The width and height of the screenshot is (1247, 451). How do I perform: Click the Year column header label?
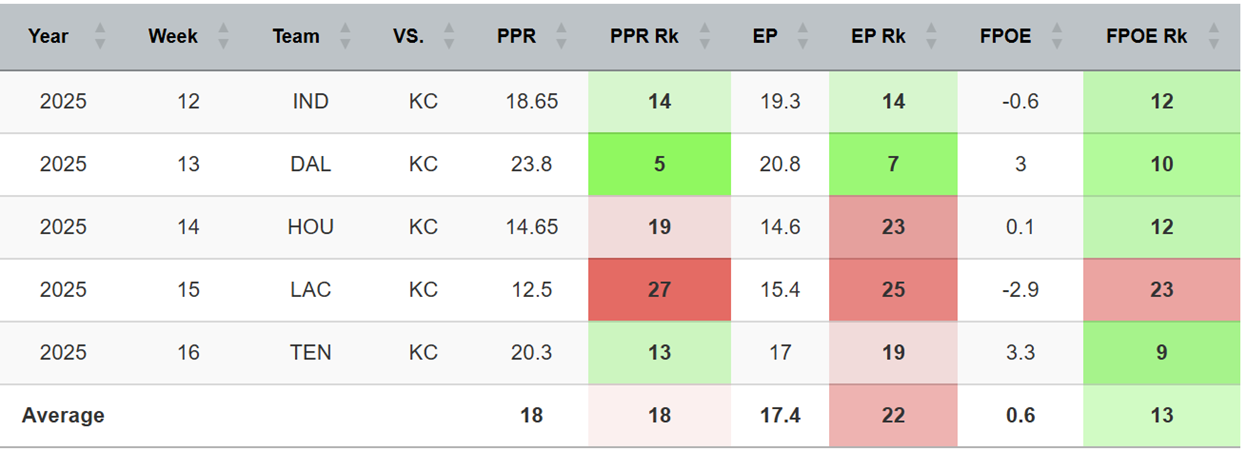tap(48, 37)
